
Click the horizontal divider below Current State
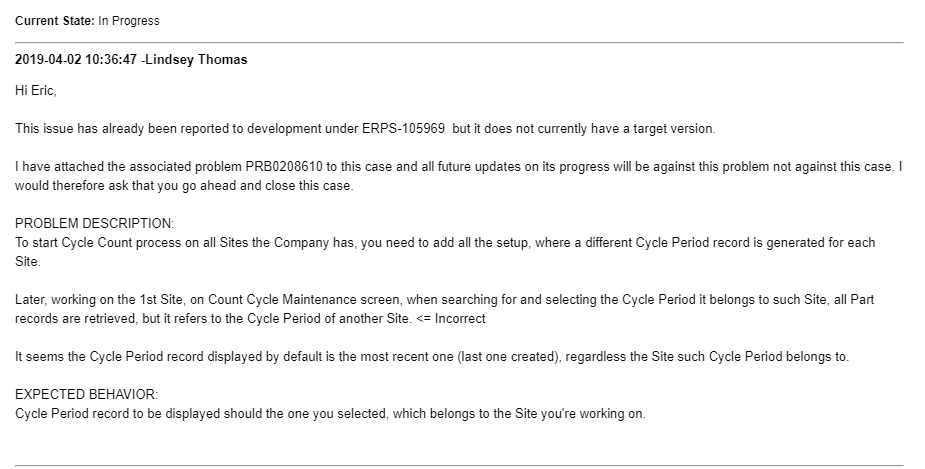[459, 42]
